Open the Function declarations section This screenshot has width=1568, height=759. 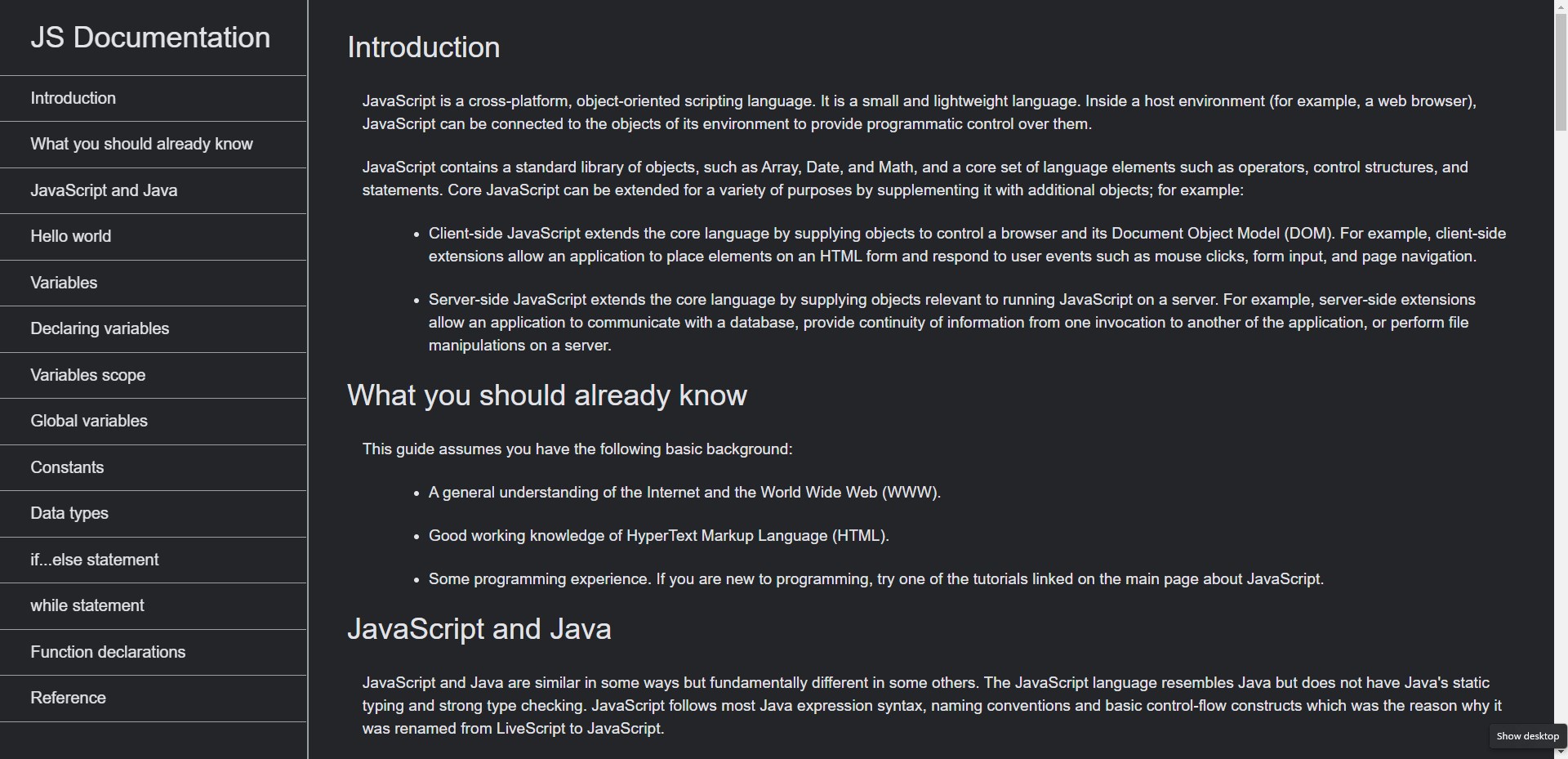[x=107, y=652]
